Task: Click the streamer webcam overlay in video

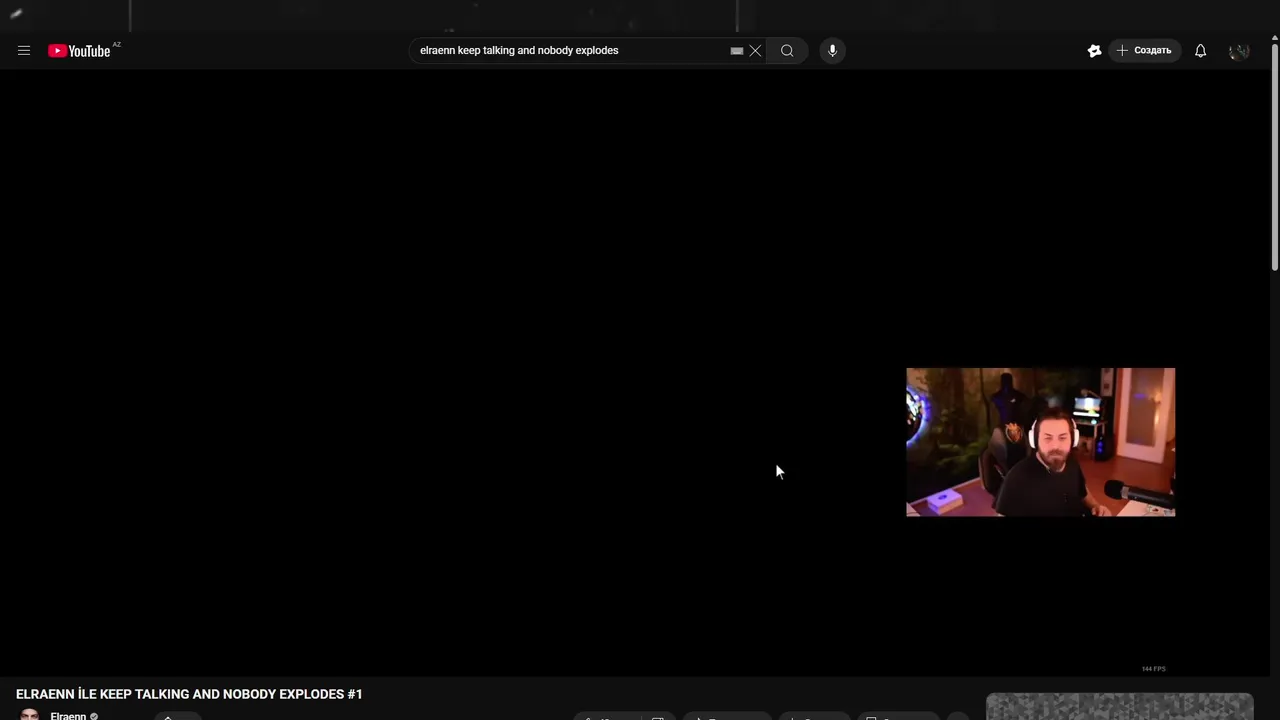Action: click(x=1040, y=442)
